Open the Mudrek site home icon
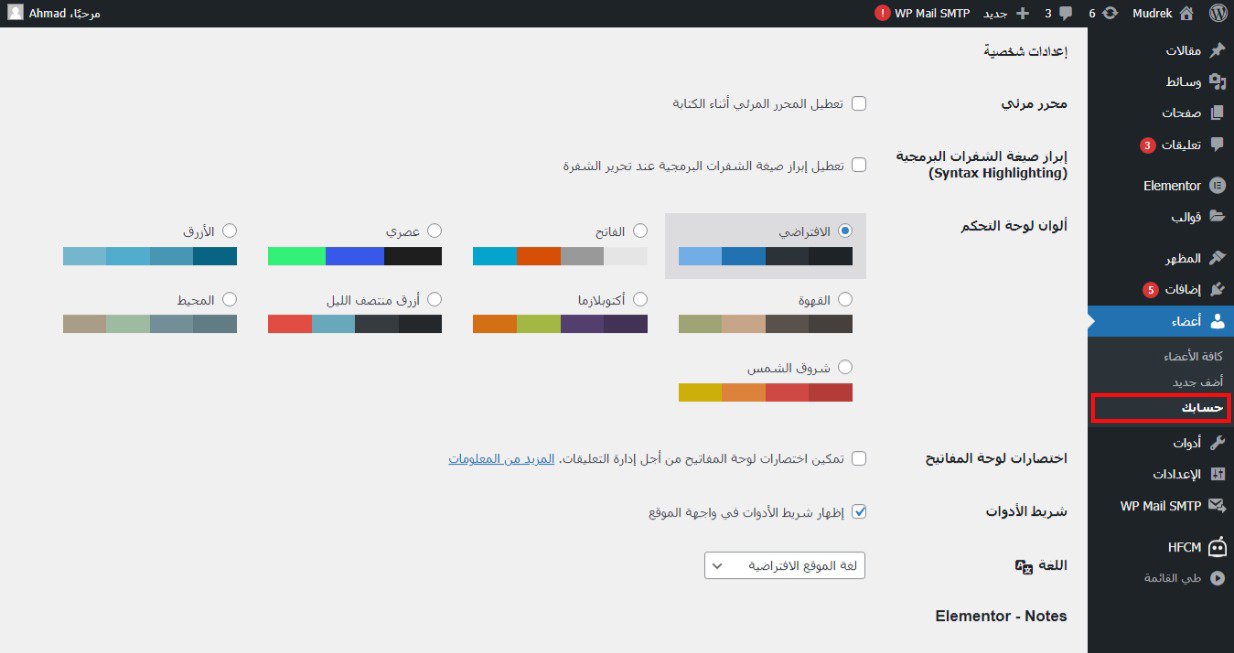The height and width of the screenshot is (653, 1234). click(x=1187, y=14)
